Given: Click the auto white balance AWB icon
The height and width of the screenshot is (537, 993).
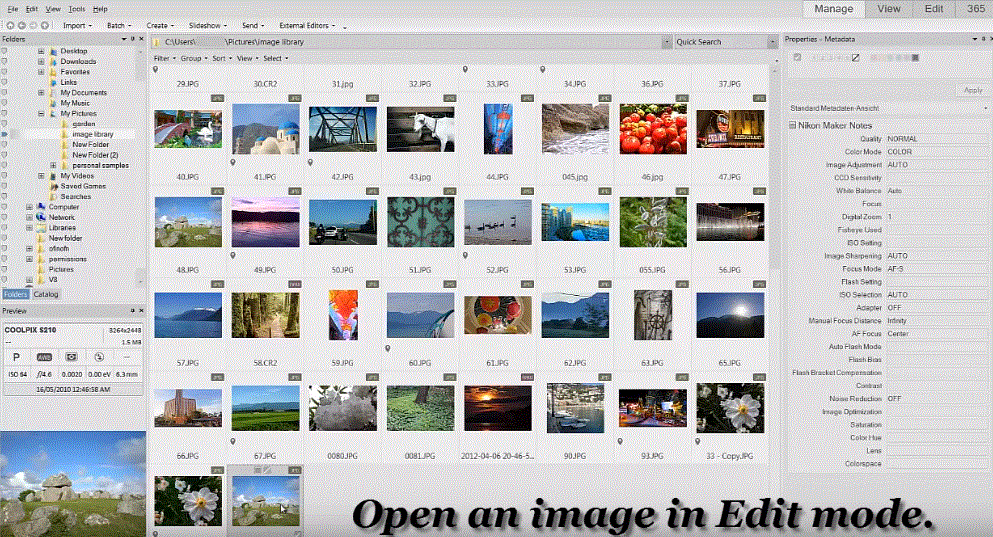Looking at the screenshot, I should tap(44, 357).
